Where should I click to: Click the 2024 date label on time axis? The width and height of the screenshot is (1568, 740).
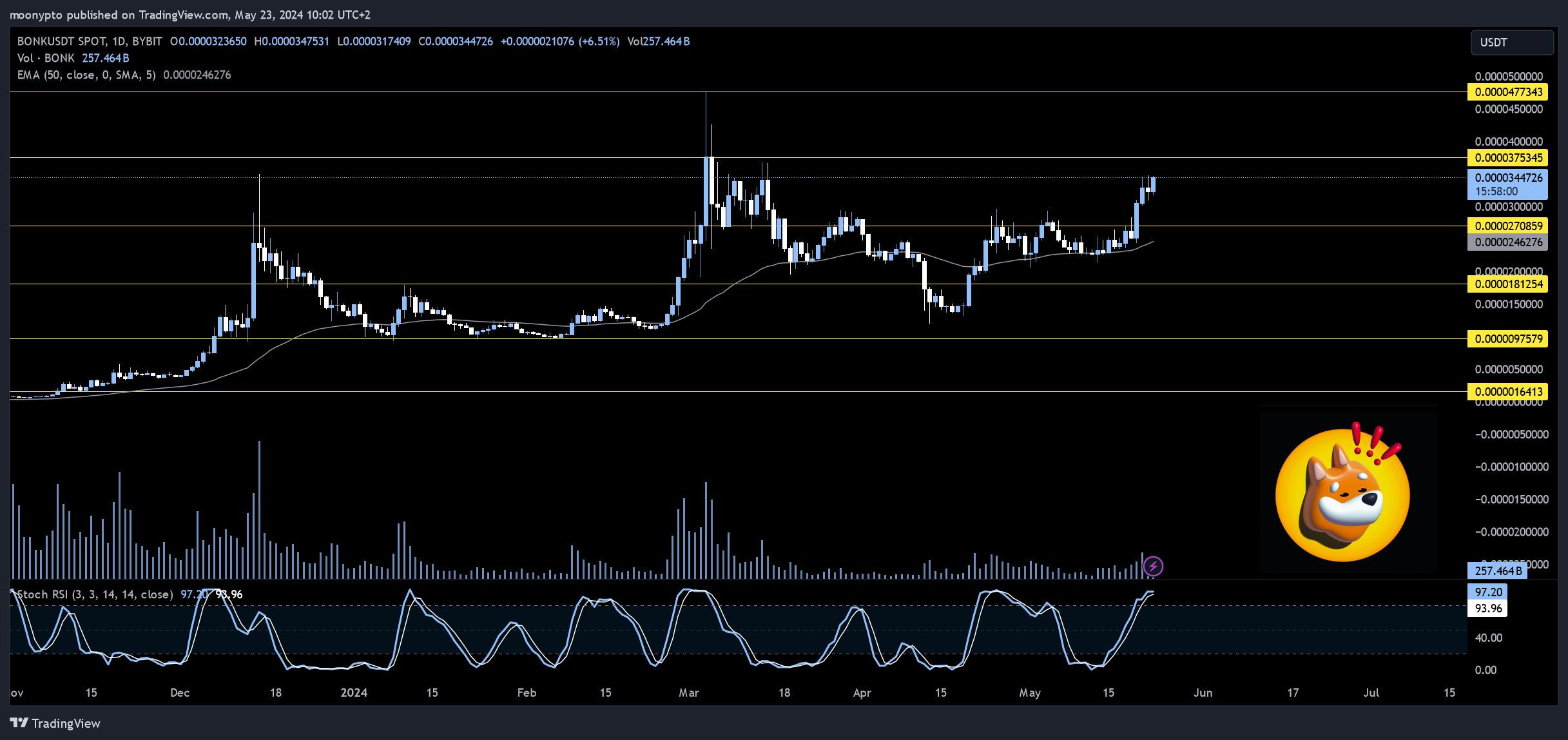pos(354,693)
